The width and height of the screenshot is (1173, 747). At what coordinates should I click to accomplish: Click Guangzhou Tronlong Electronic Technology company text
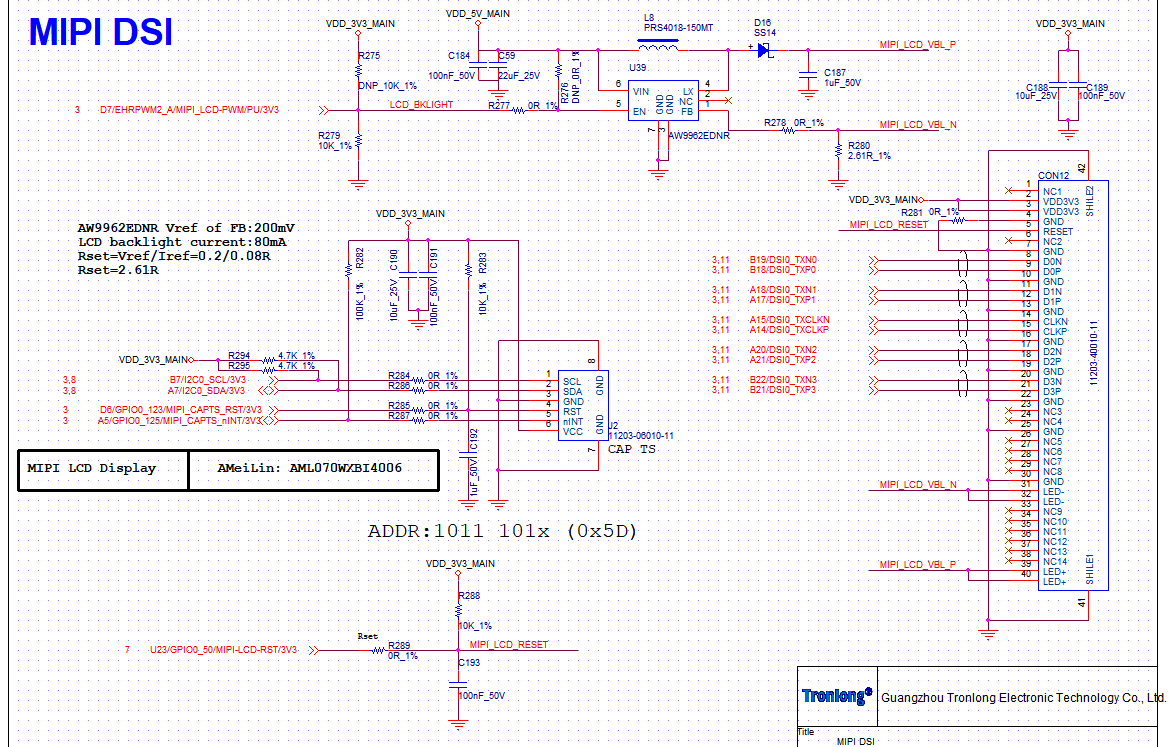point(1023,698)
